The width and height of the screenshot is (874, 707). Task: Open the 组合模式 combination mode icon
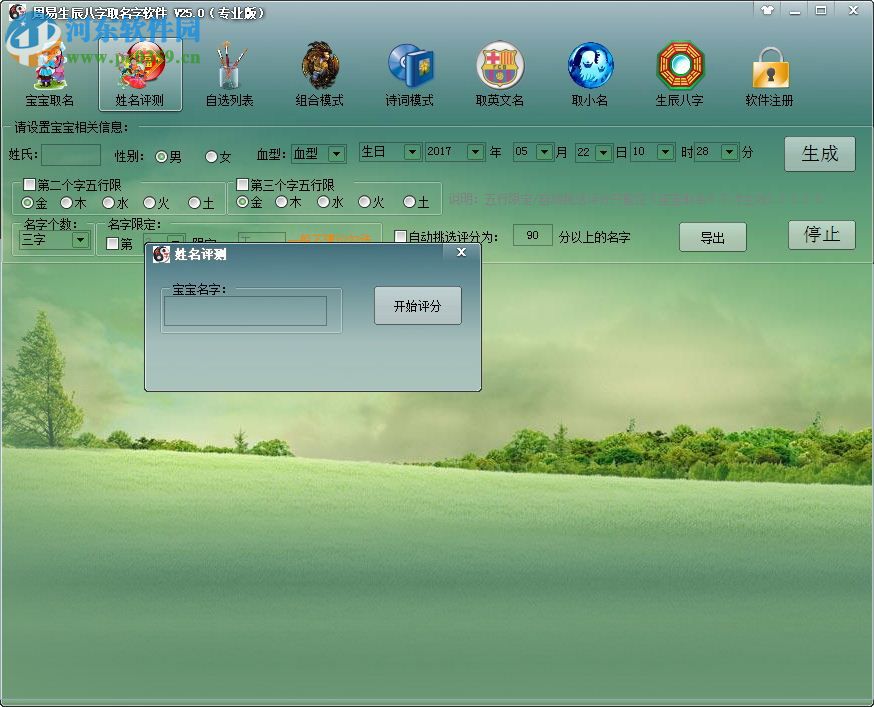319,75
